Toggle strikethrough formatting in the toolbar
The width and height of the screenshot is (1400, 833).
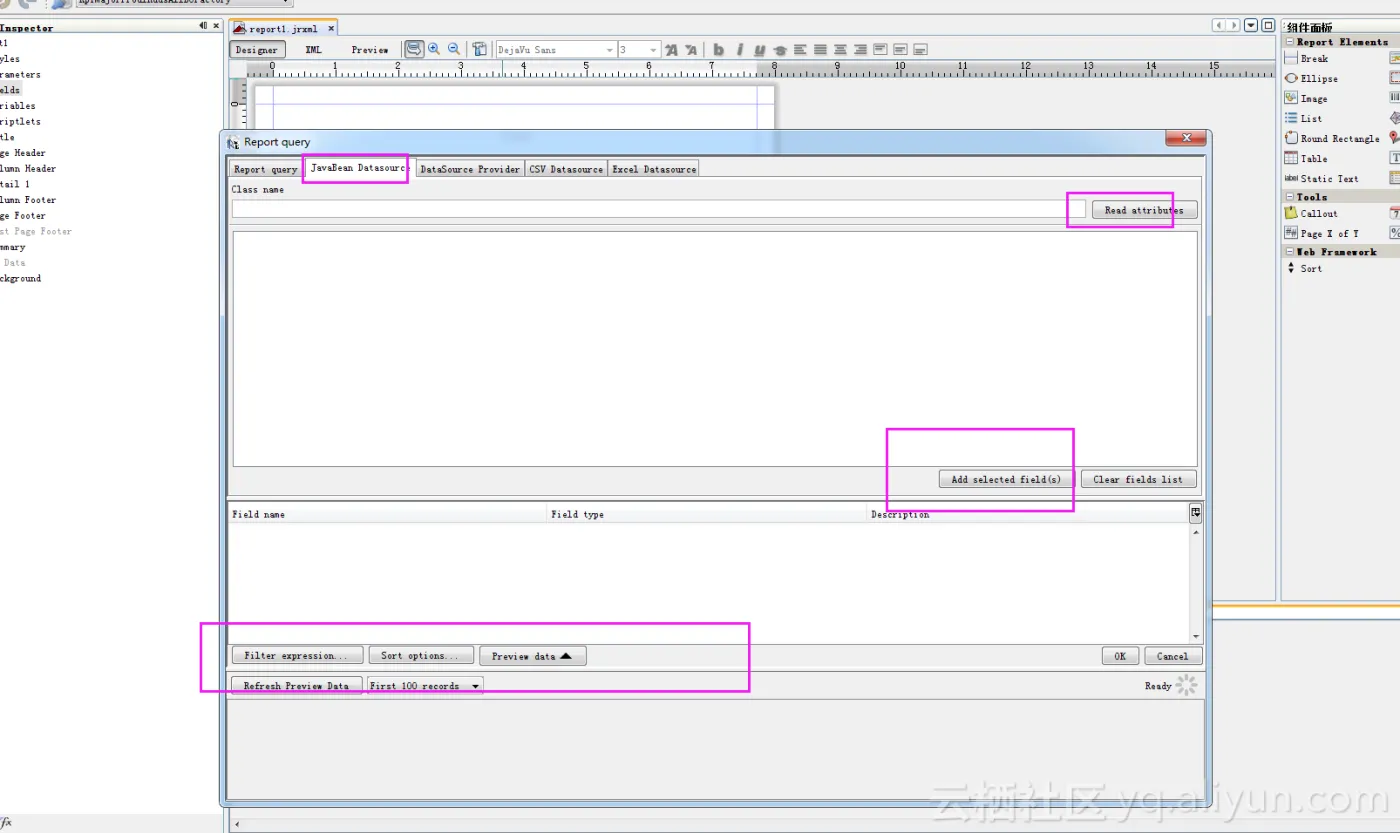(x=780, y=50)
